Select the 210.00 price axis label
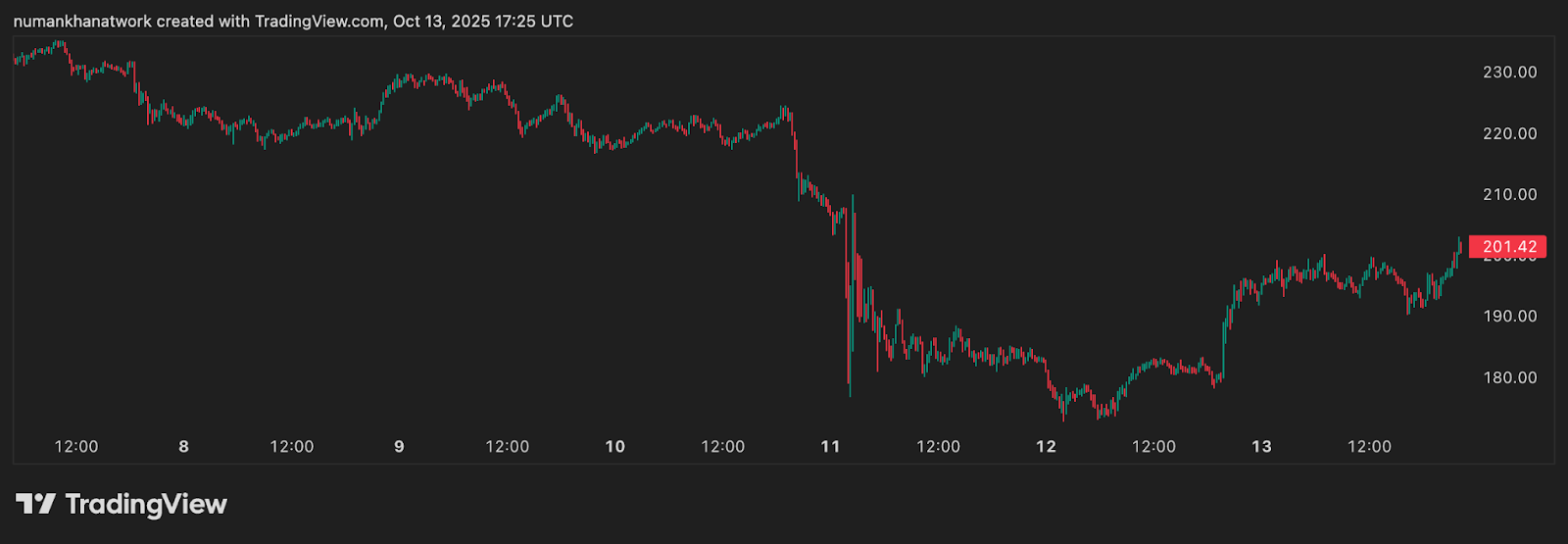The width and height of the screenshot is (1568, 544). 1509,194
